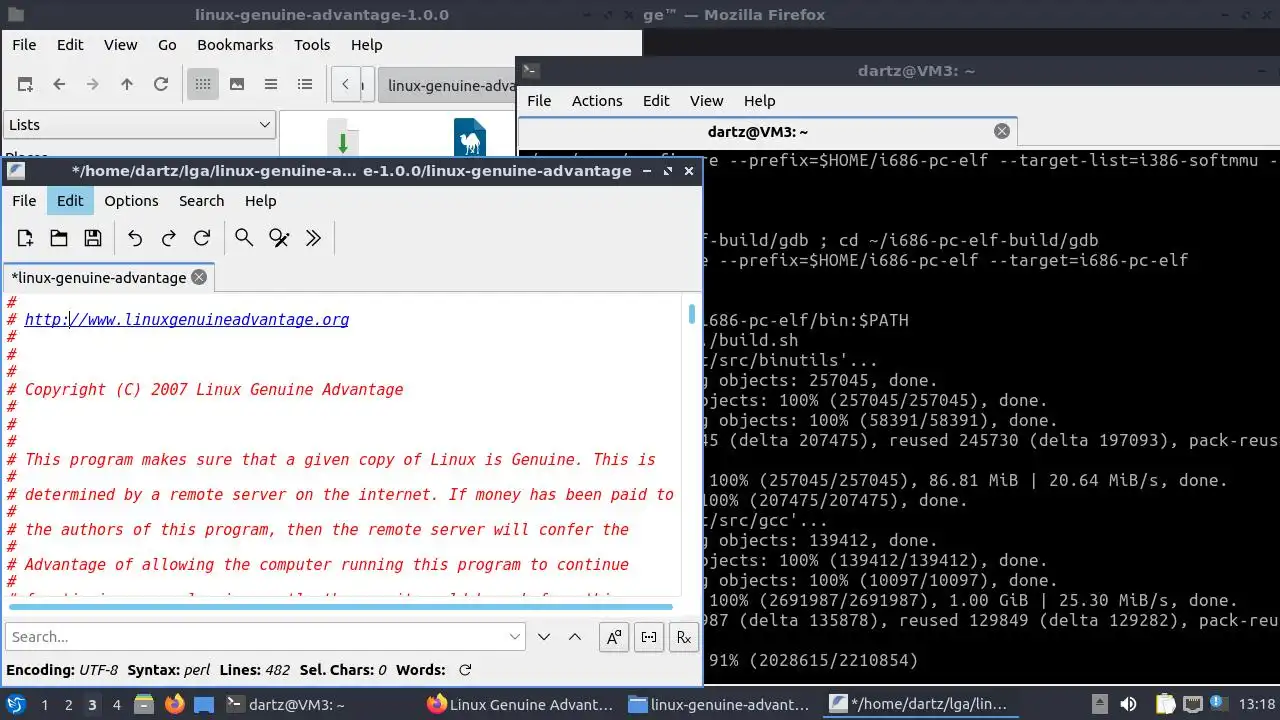Viewport: 1280px width, 720px height.
Task: Open the editor's Edit menu
Action: click(70, 201)
